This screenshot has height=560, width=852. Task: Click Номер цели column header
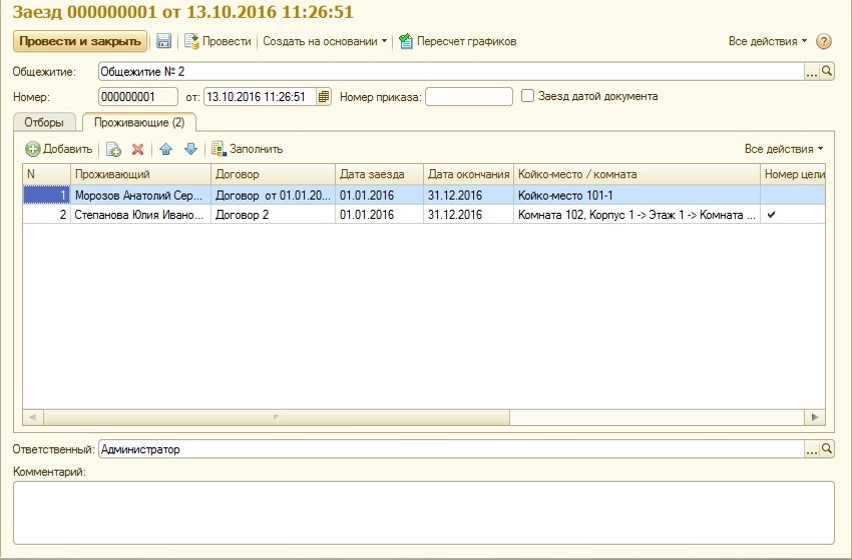point(793,174)
